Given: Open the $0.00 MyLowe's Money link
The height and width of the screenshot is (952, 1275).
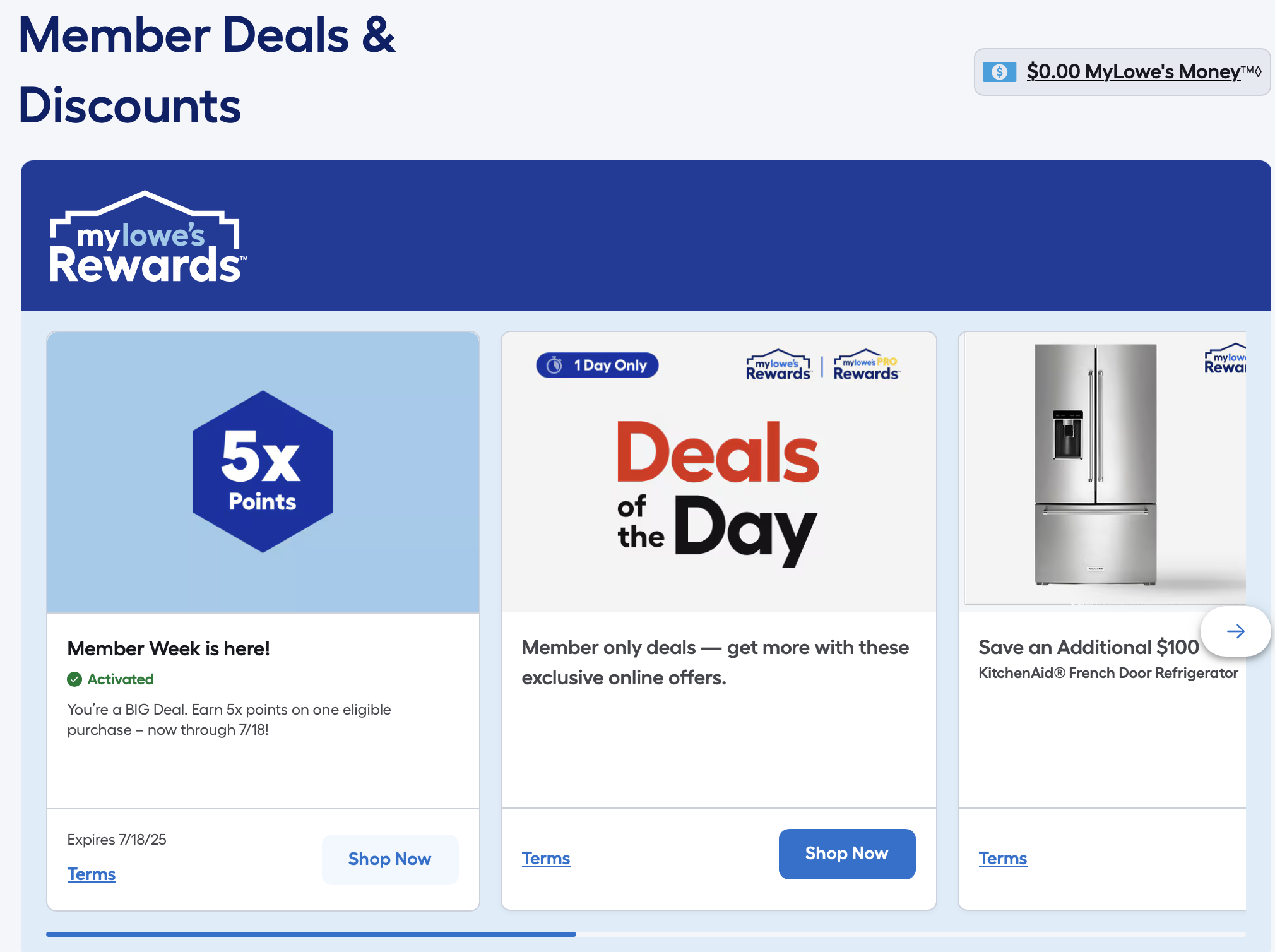Looking at the screenshot, I should (x=1133, y=72).
